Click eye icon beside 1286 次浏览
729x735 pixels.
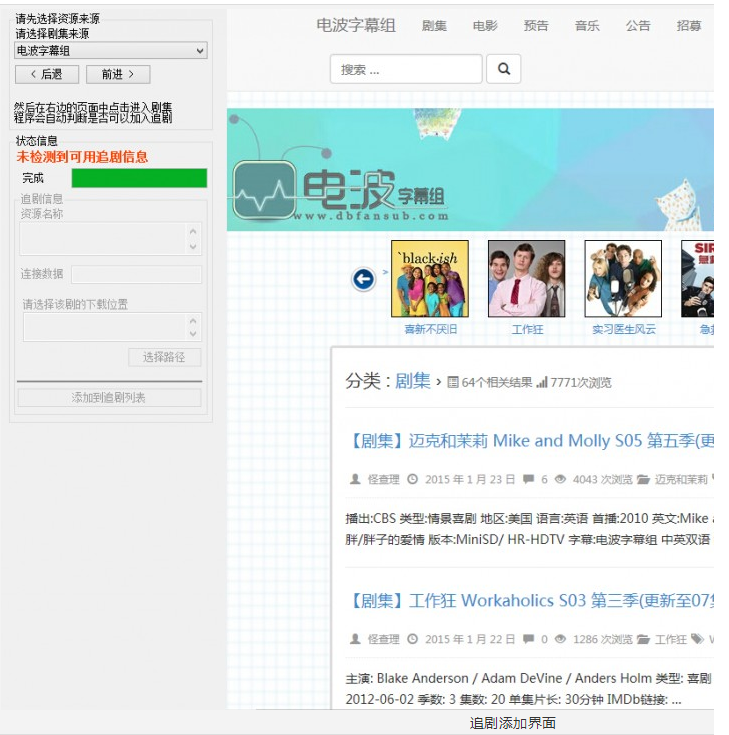(560, 639)
